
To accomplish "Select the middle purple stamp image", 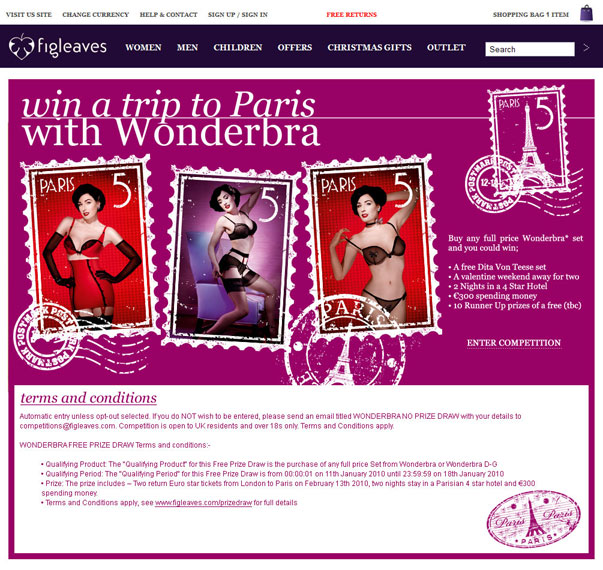I will (x=232, y=257).
